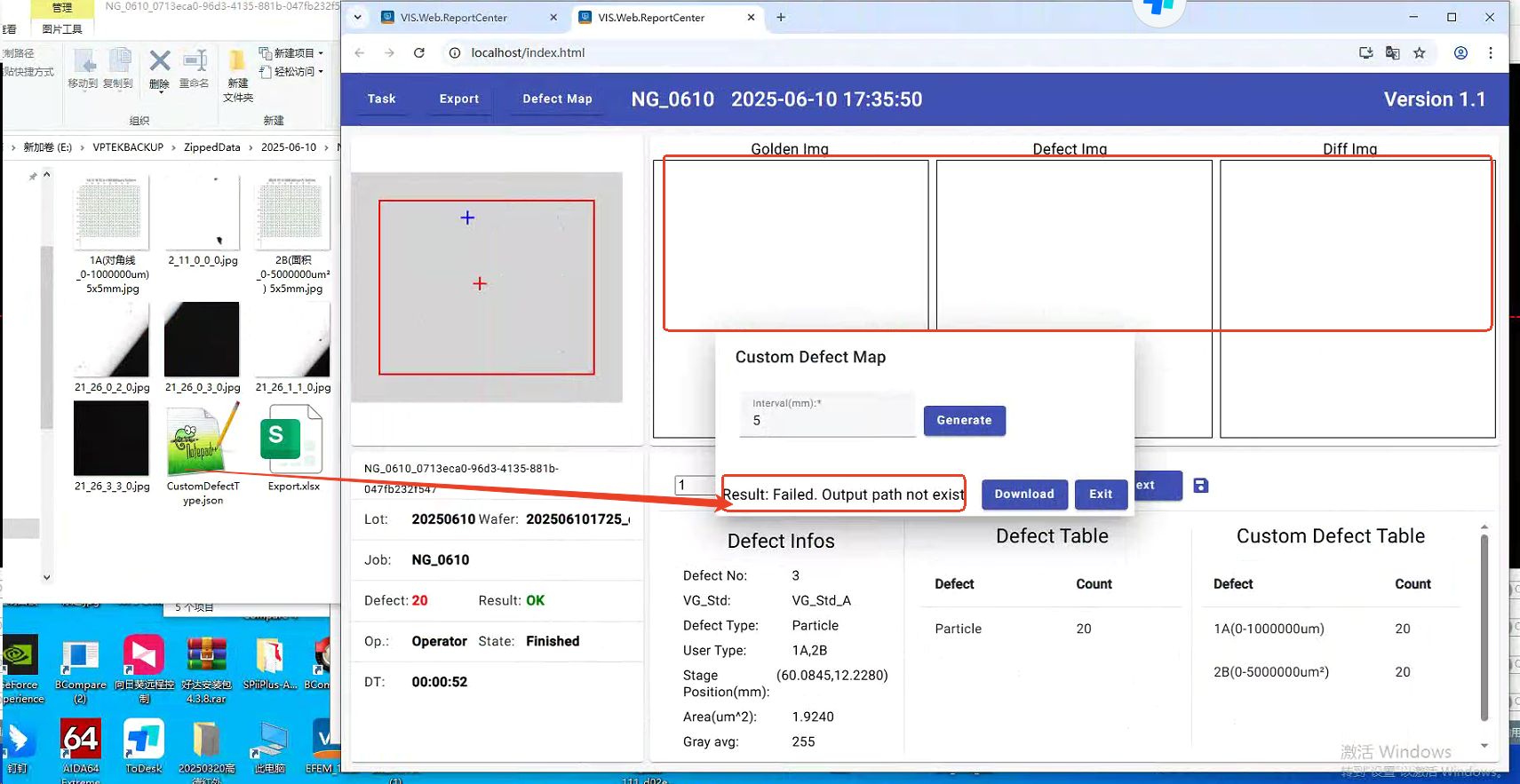Viewport: 1520px width, 784px height.
Task: Click the 1A(0-1000000um) row
Action: tap(1331, 629)
